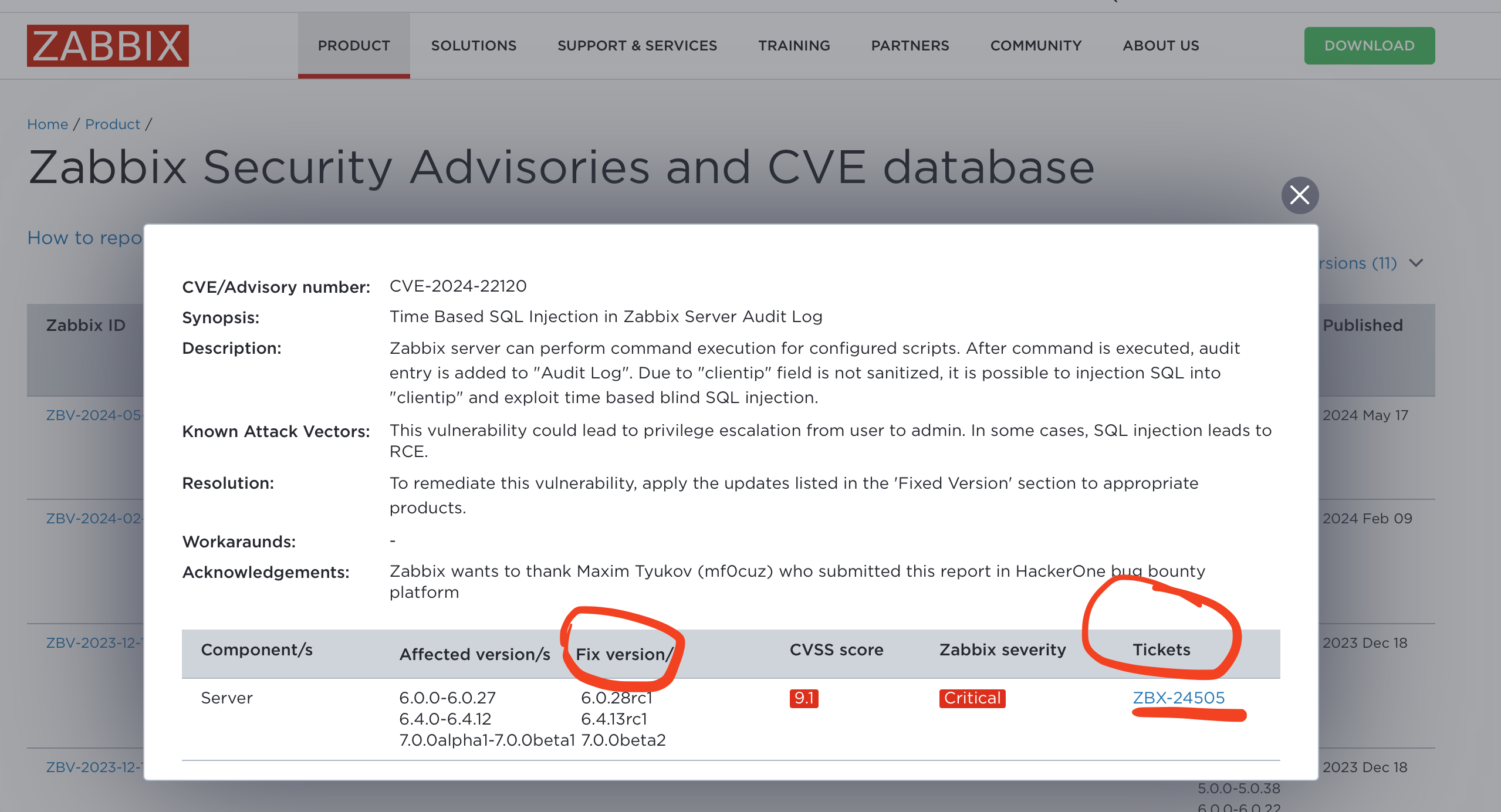Click the Zabbix severity column header

pyautogui.click(x=1002, y=649)
